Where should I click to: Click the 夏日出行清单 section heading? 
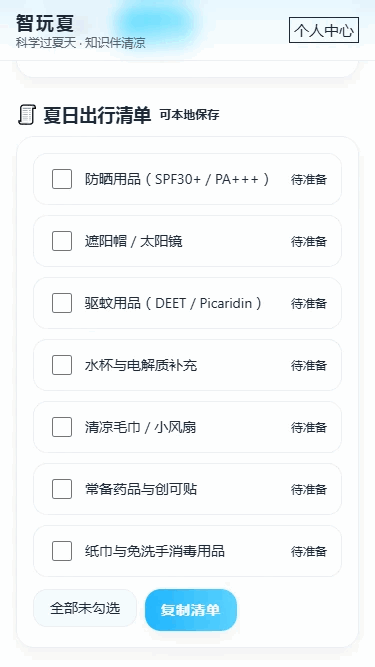(x=97, y=115)
